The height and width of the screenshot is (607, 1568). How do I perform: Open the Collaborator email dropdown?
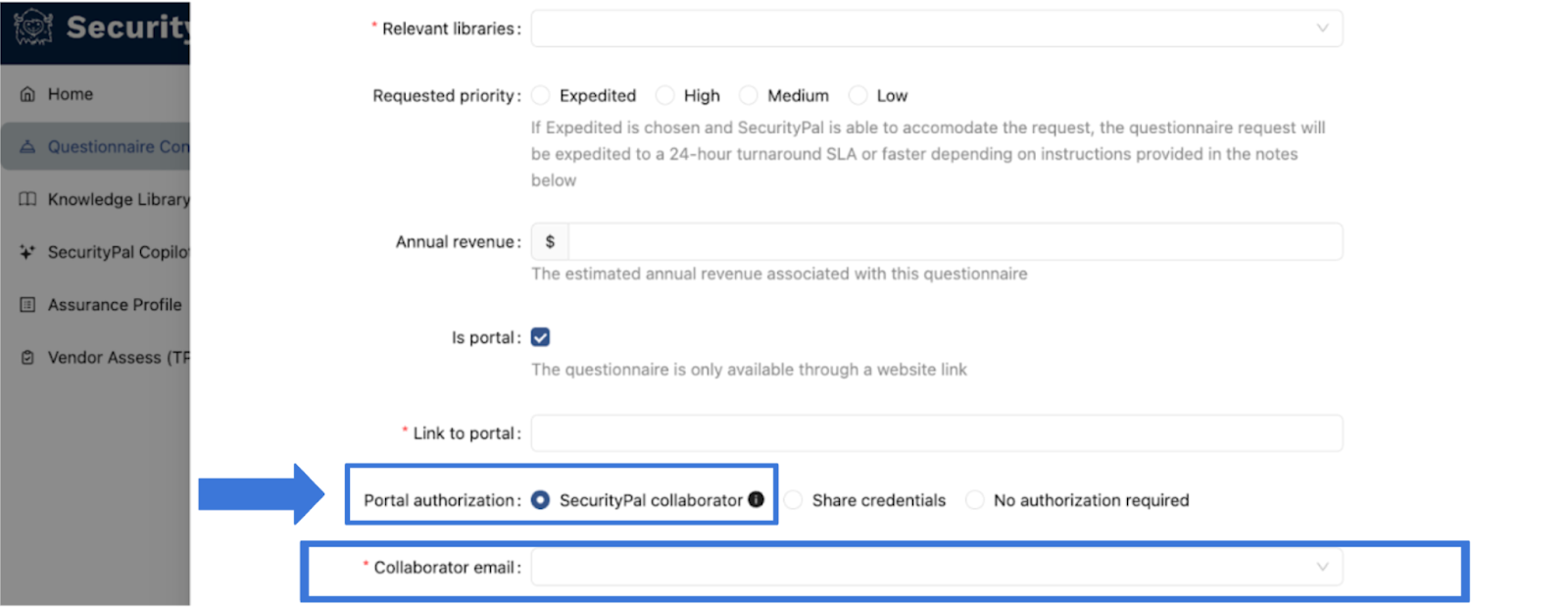937,567
